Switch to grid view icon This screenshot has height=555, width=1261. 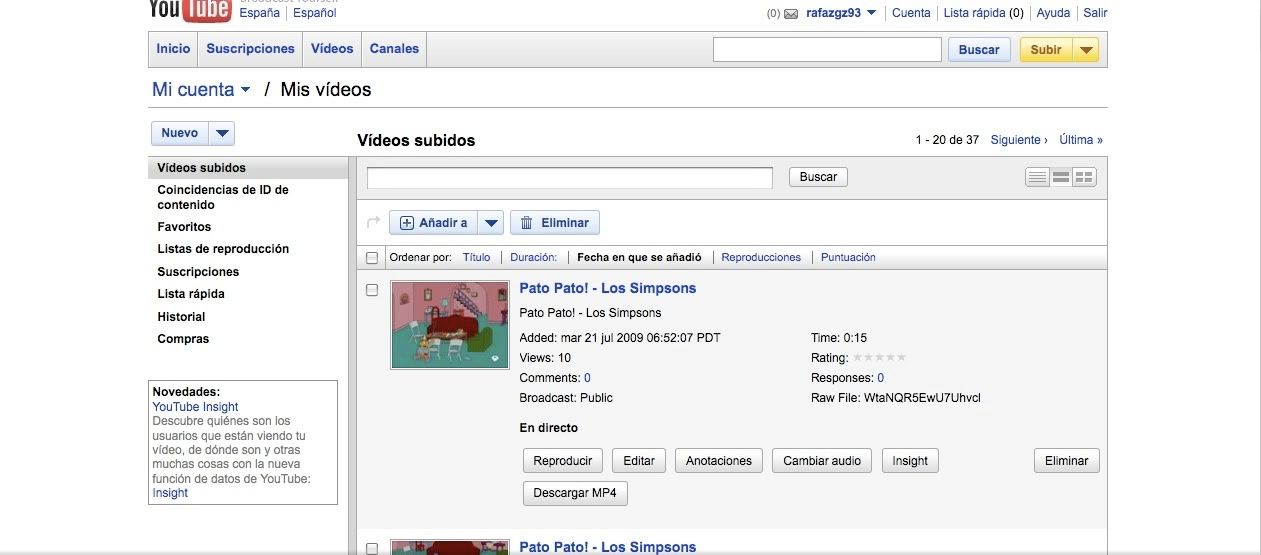tap(1084, 177)
